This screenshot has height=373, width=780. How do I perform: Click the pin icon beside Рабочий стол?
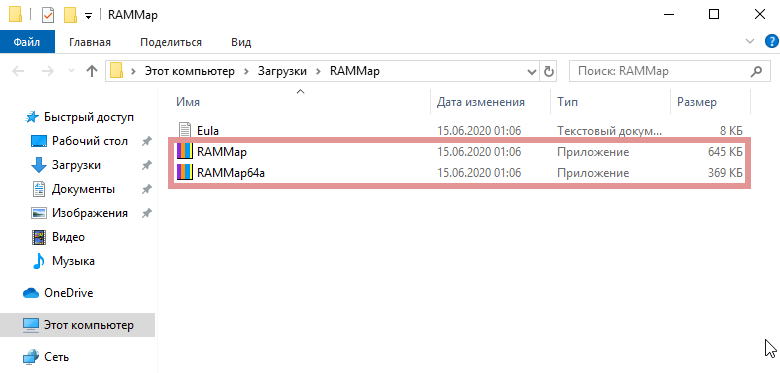(146, 141)
